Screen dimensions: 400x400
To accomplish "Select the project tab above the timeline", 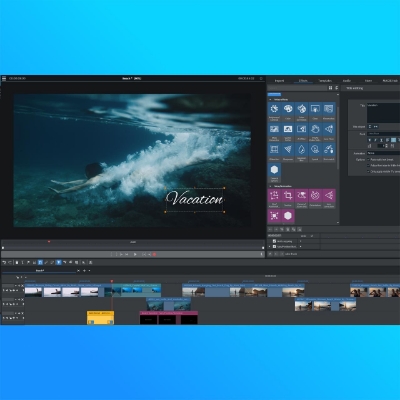I will click(x=40, y=271).
